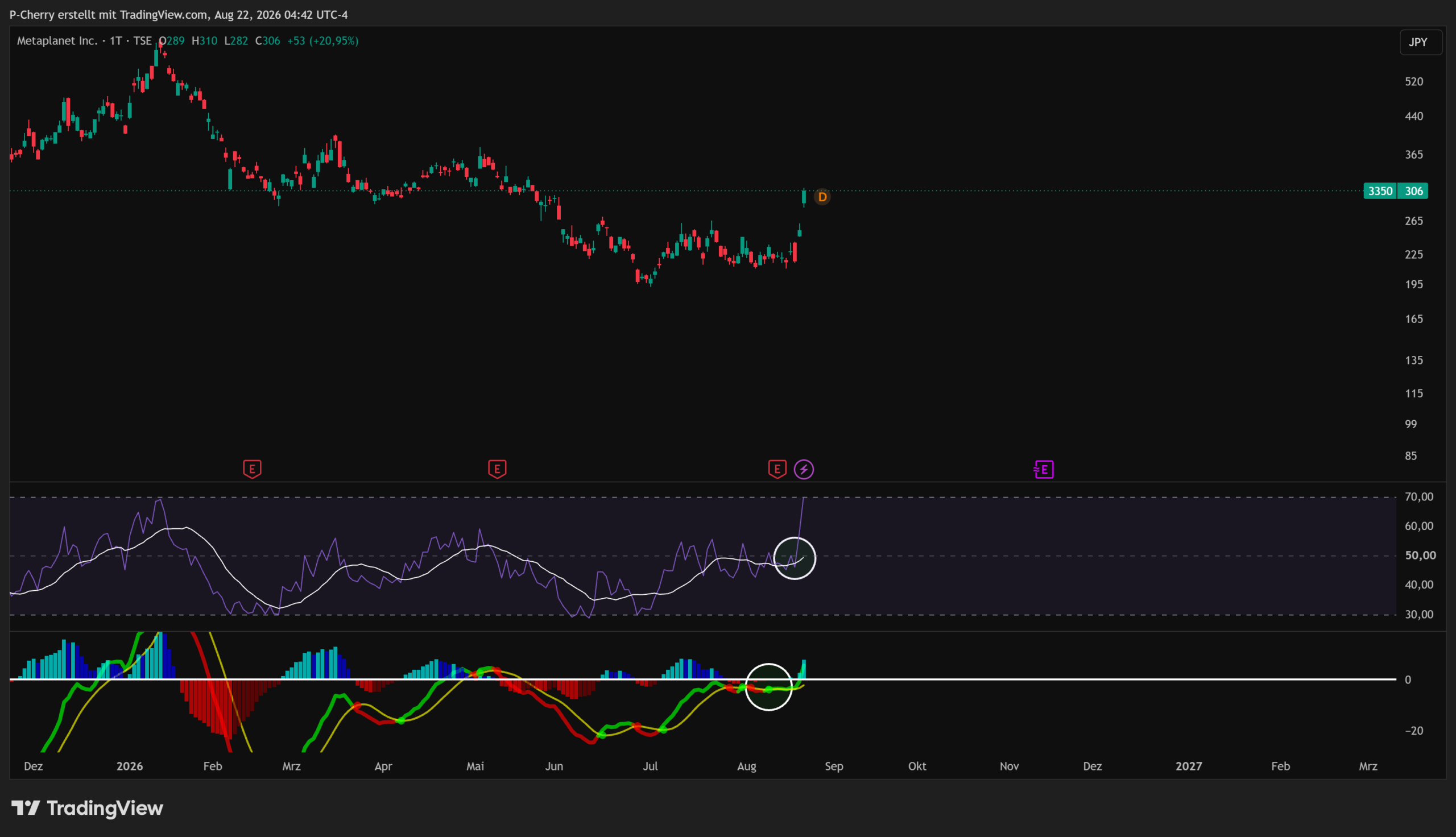Click the Metaplanet Inc. symbol title
1456x837 pixels.
(x=57, y=41)
